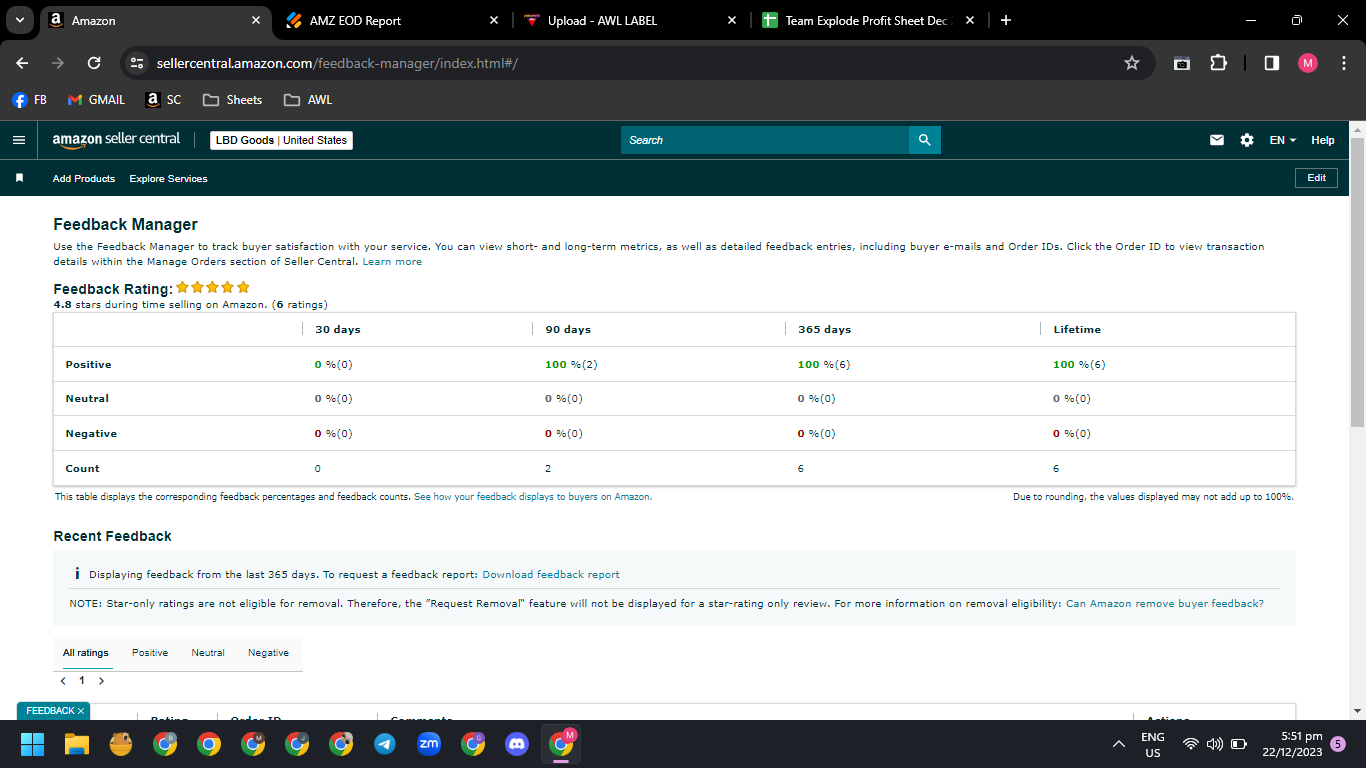Image resolution: width=1366 pixels, height=768 pixels.
Task: Open the AWL bookmark folder
Action: (x=308, y=100)
